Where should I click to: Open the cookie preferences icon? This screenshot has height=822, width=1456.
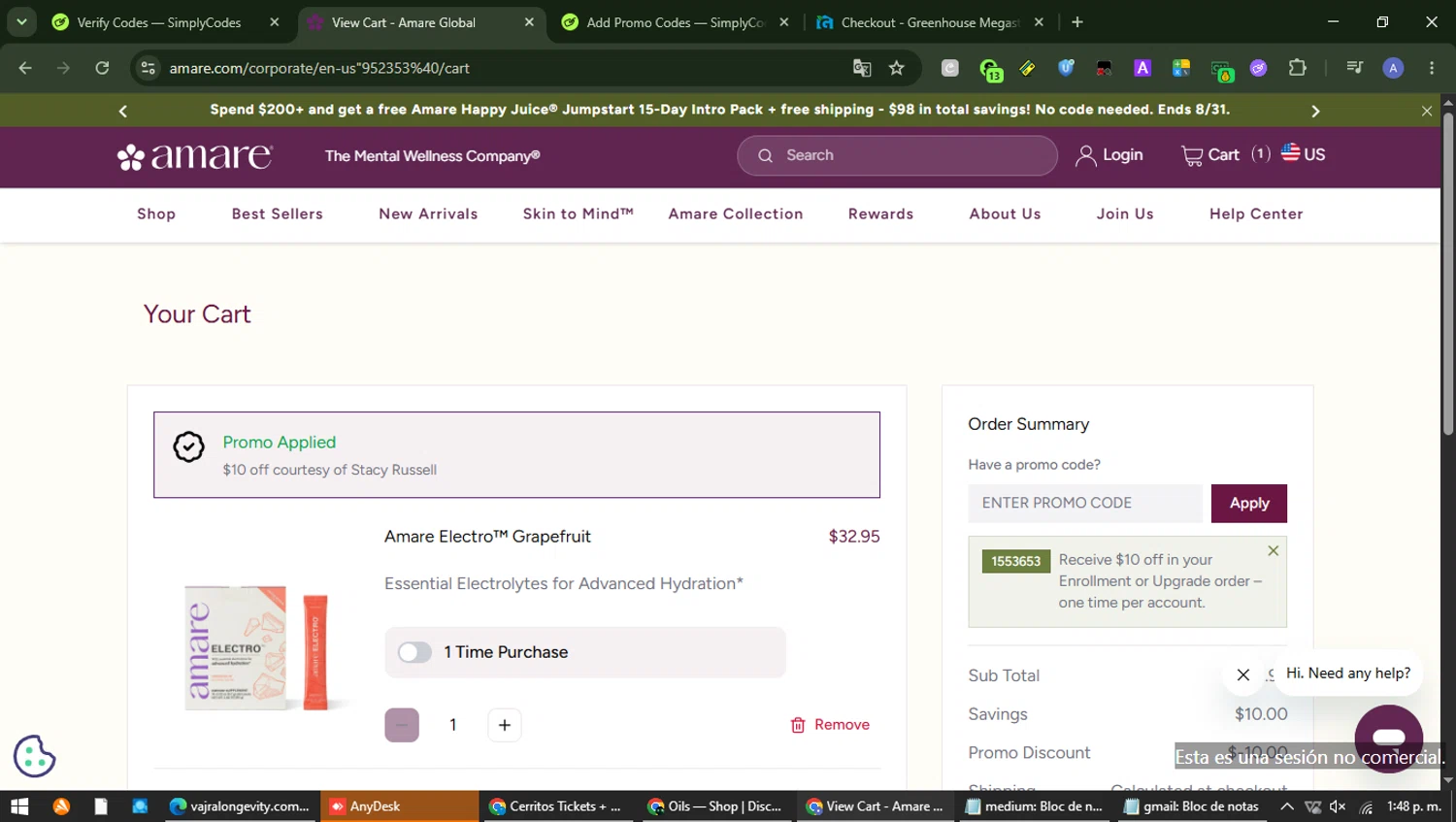click(35, 756)
